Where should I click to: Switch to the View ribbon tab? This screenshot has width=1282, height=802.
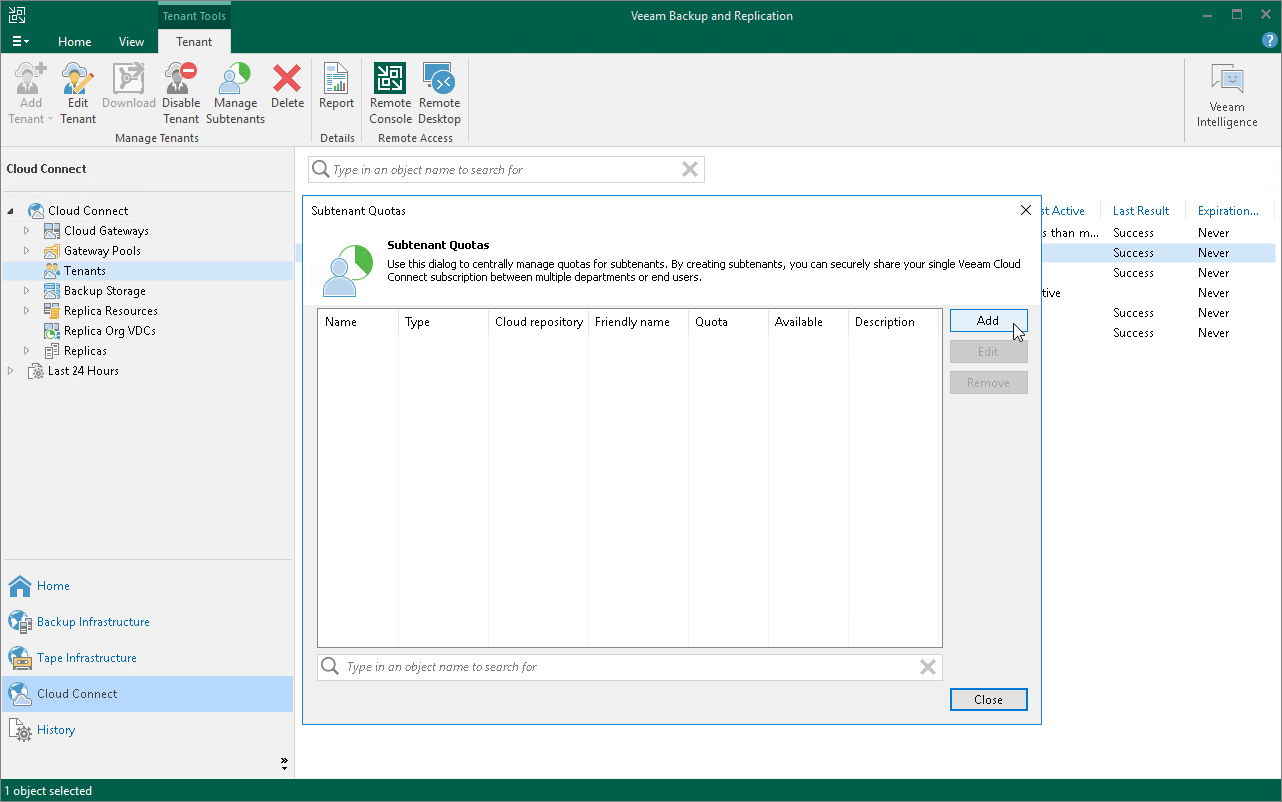click(131, 42)
